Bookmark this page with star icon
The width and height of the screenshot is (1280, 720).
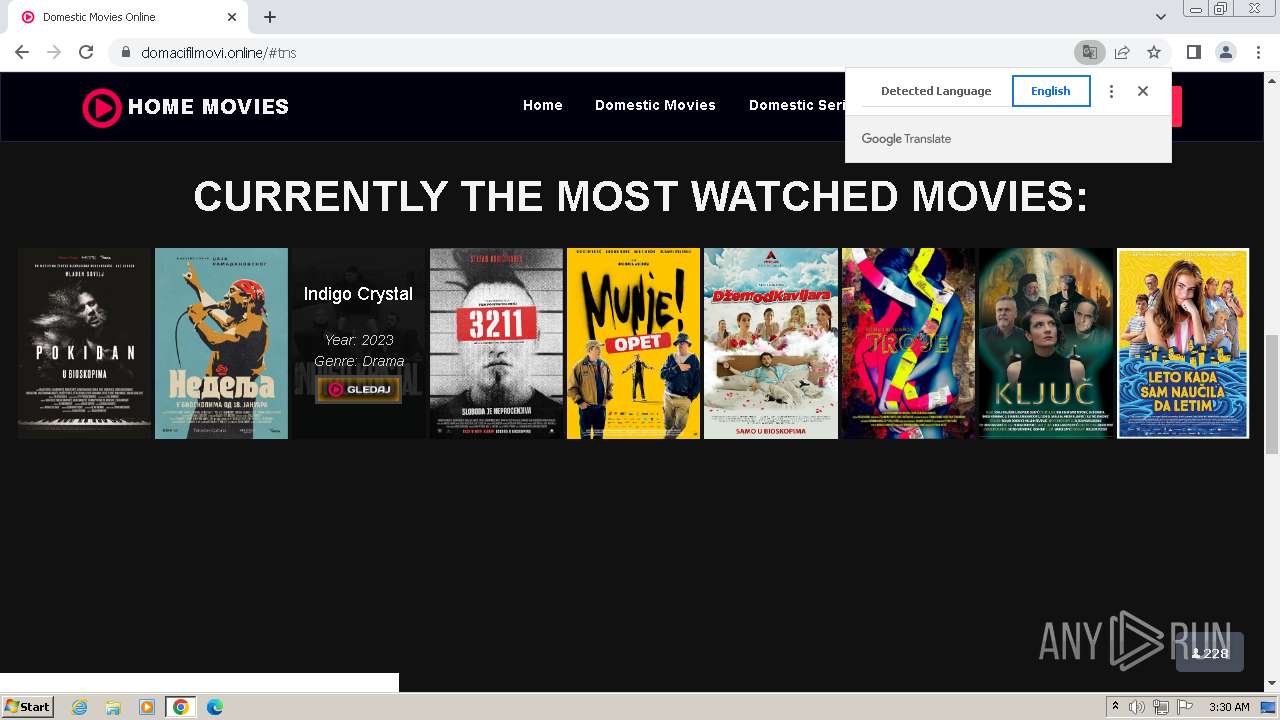tap(1154, 52)
